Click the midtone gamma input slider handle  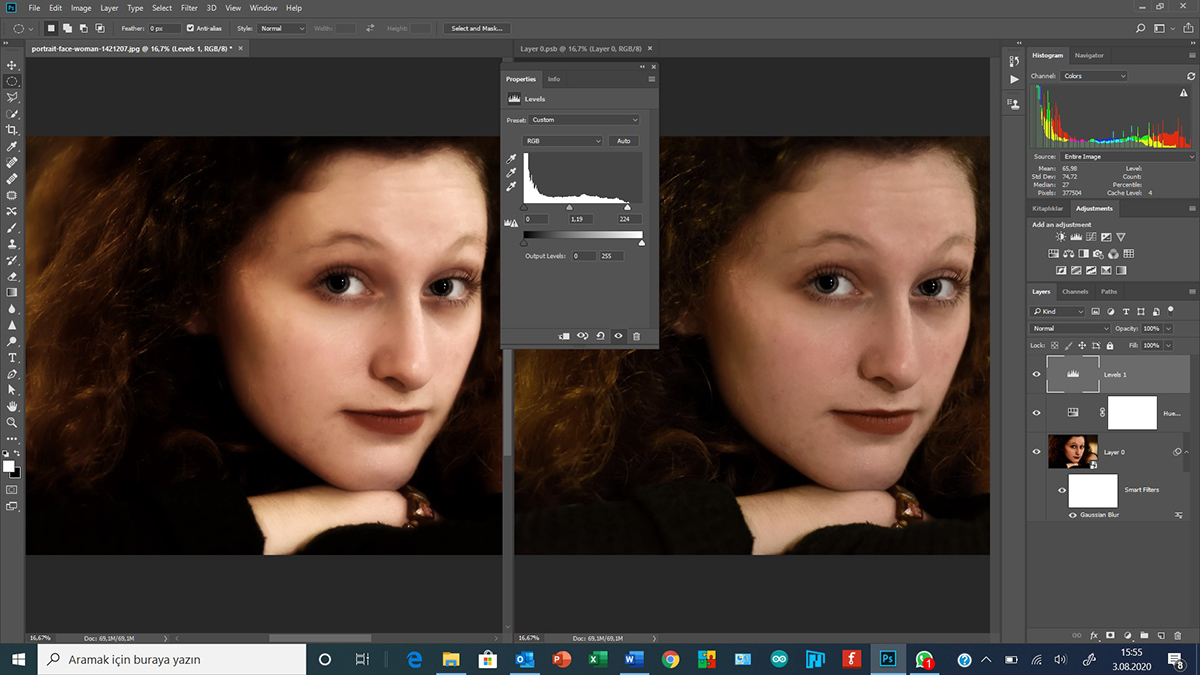[570, 207]
